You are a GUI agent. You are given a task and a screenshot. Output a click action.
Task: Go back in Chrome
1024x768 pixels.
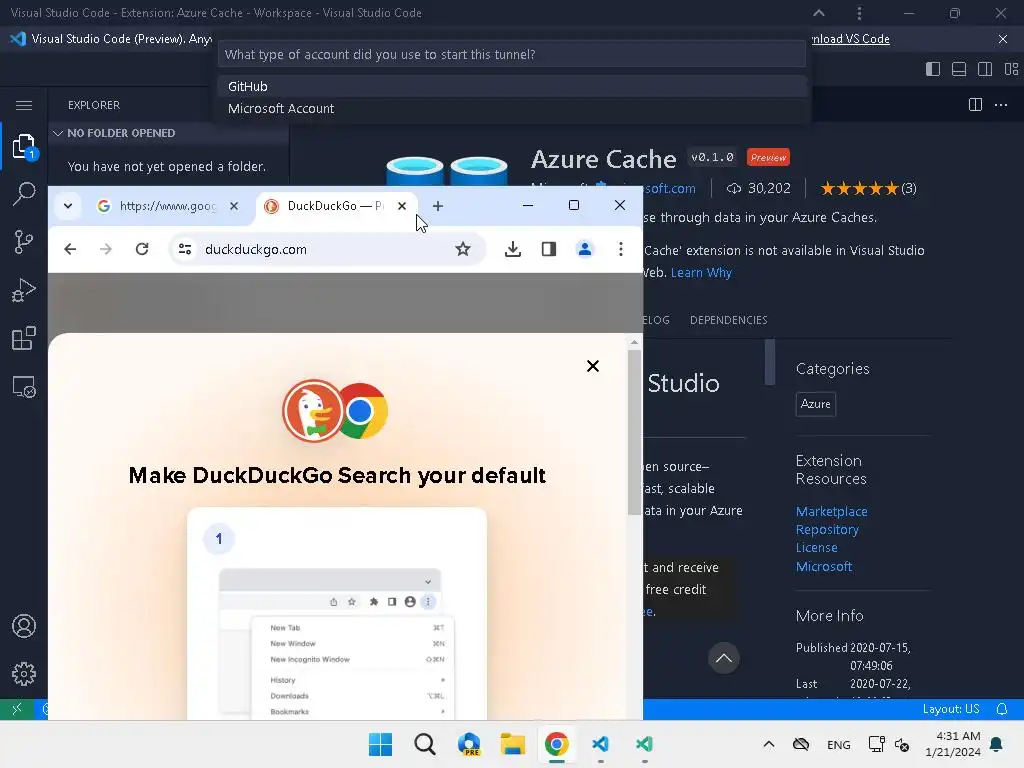[70, 249]
